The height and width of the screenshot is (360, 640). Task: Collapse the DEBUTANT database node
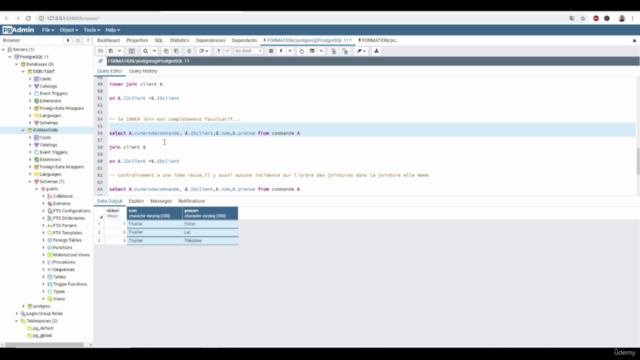tap(23, 71)
